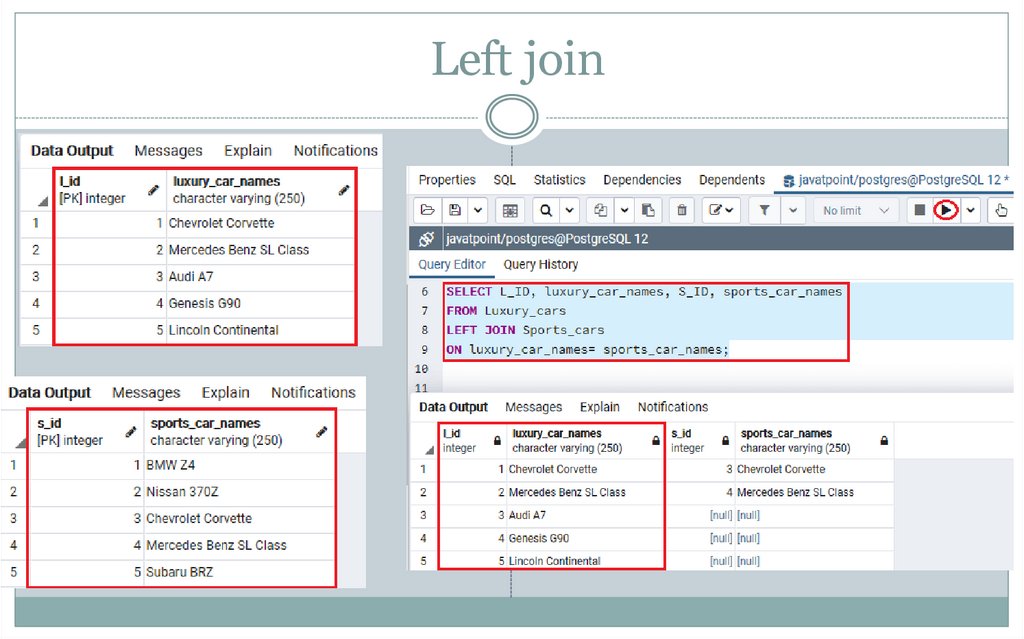1024x639 pixels.
Task: Copy selected rows from the results grid
Action: point(602,210)
